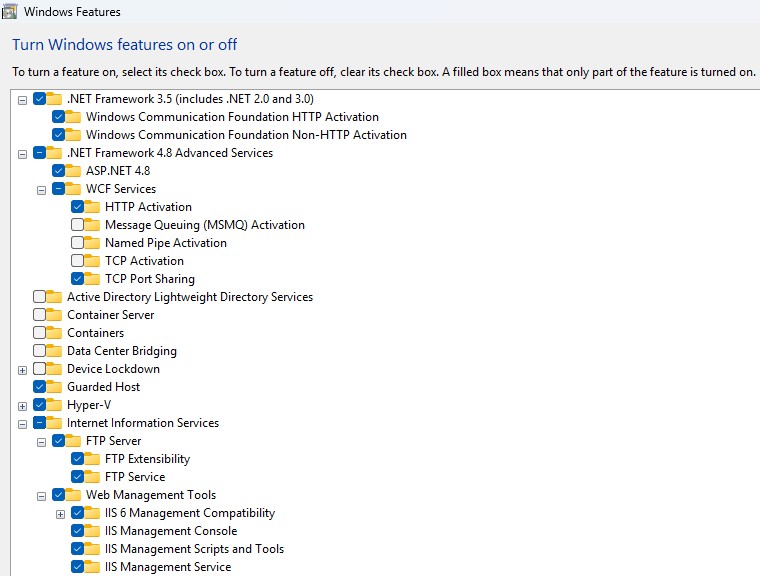Collapse the .NET Framework 3.5 node
The height and width of the screenshot is (576, 760).
click(x=22, y=100)
